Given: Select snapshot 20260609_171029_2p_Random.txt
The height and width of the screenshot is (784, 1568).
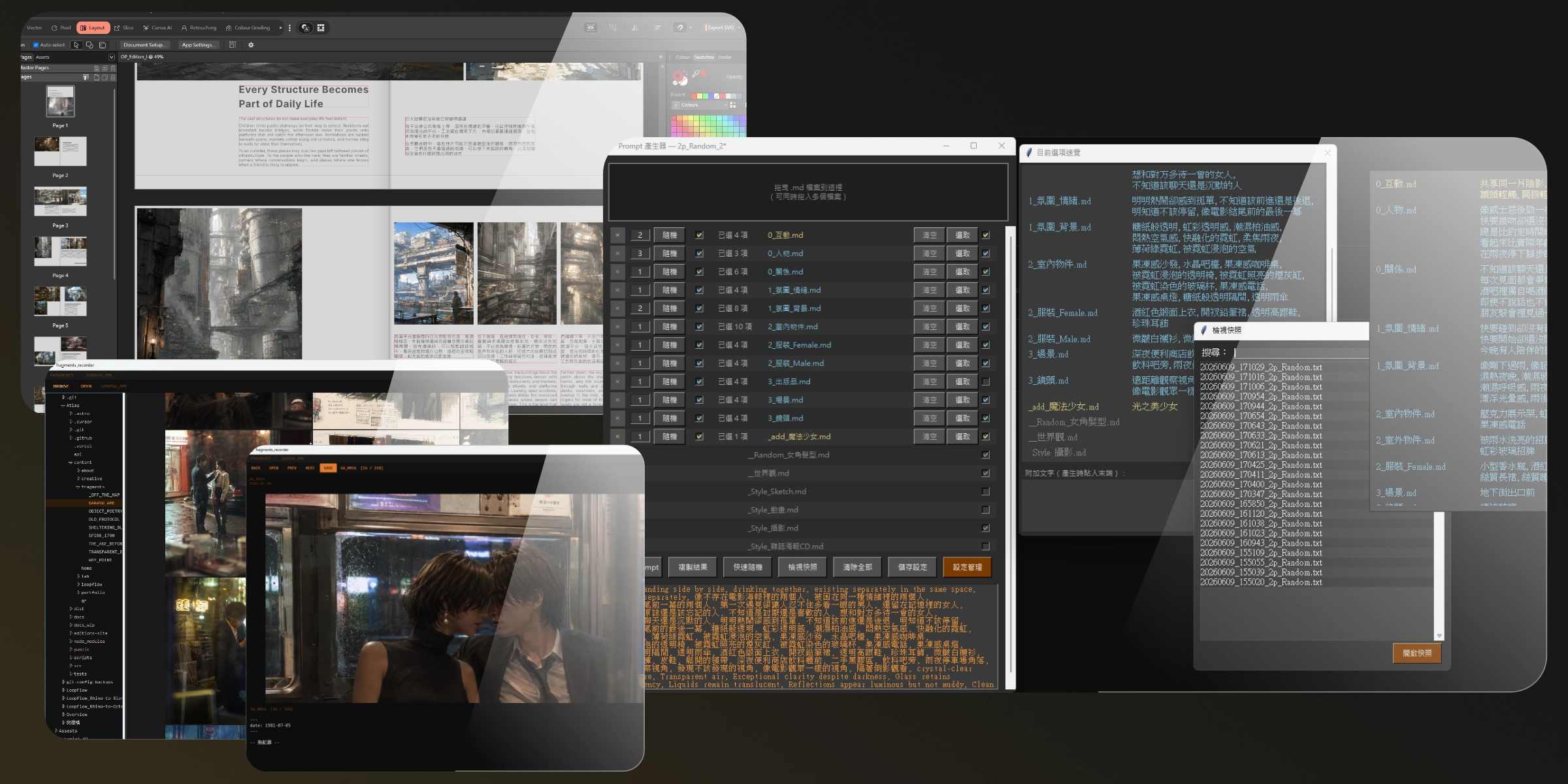Looking at the screenshot, I should (1261, 368).
